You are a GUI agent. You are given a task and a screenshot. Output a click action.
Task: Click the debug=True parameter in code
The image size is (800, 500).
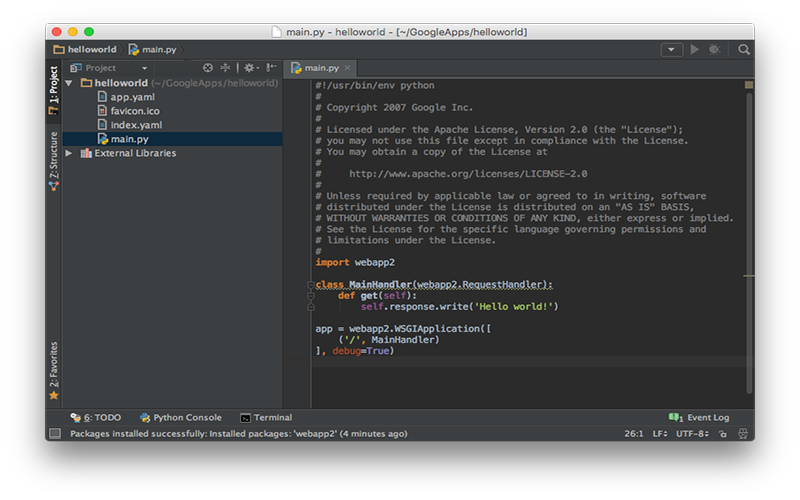(x=360, y=351)
